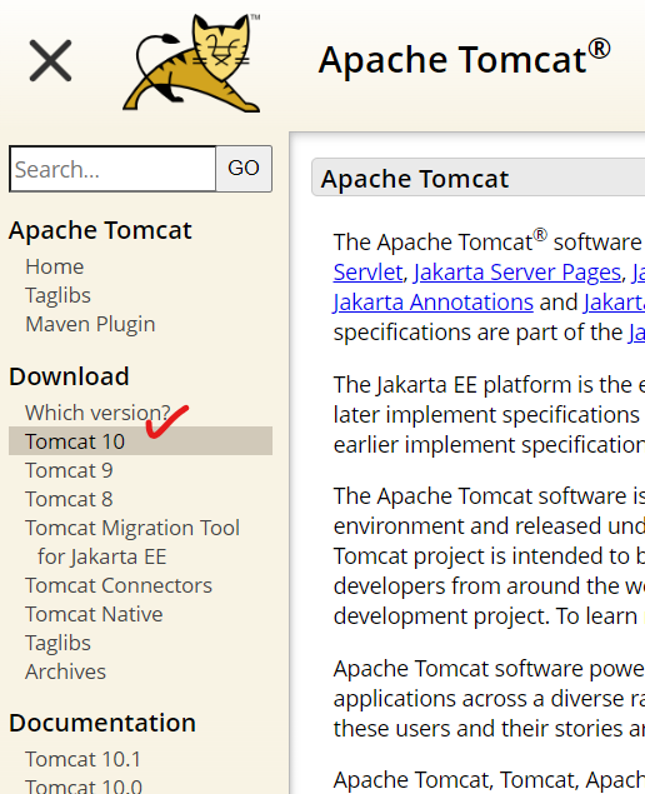Open Tomcat 10.1 documentation
The width and height of the screenshot is (646, 794).
[83, 760]
